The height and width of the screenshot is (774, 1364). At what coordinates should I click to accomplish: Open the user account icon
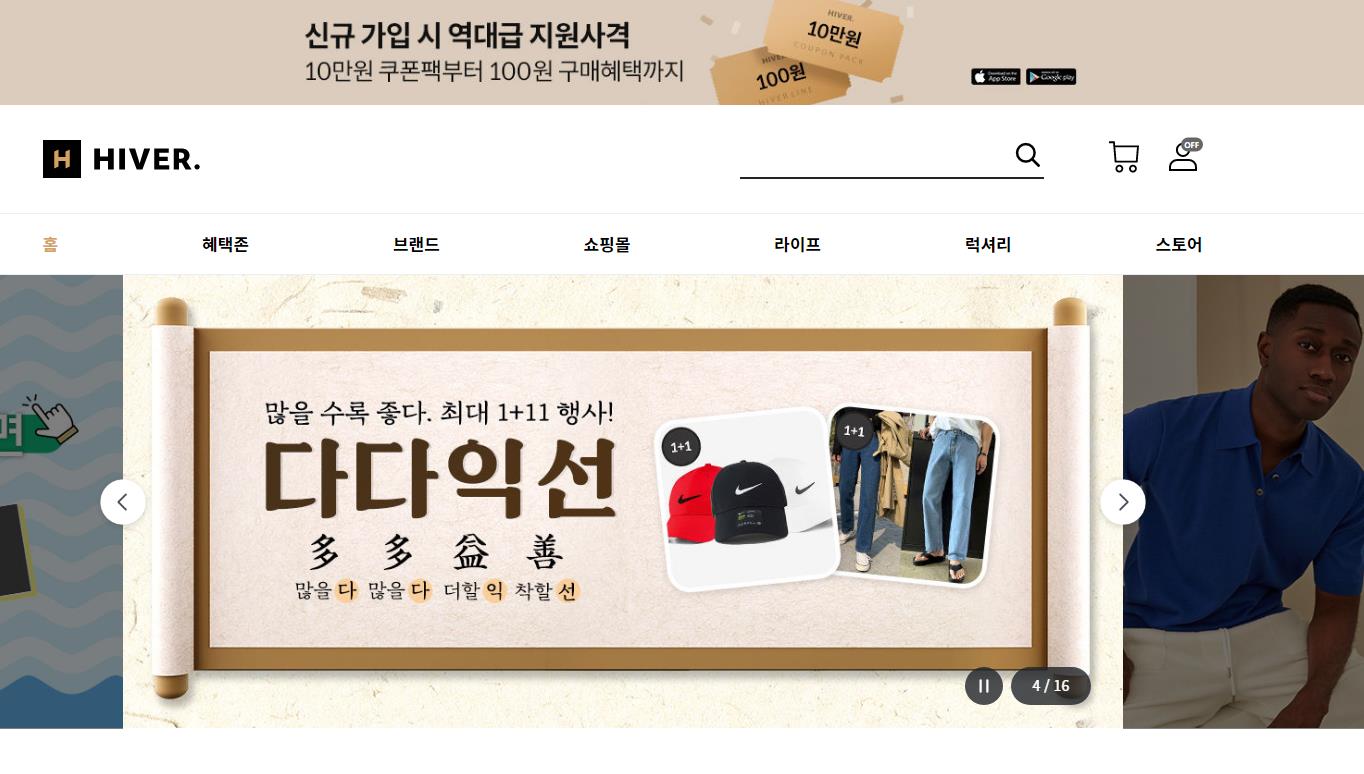click(x=1185, y=155)
